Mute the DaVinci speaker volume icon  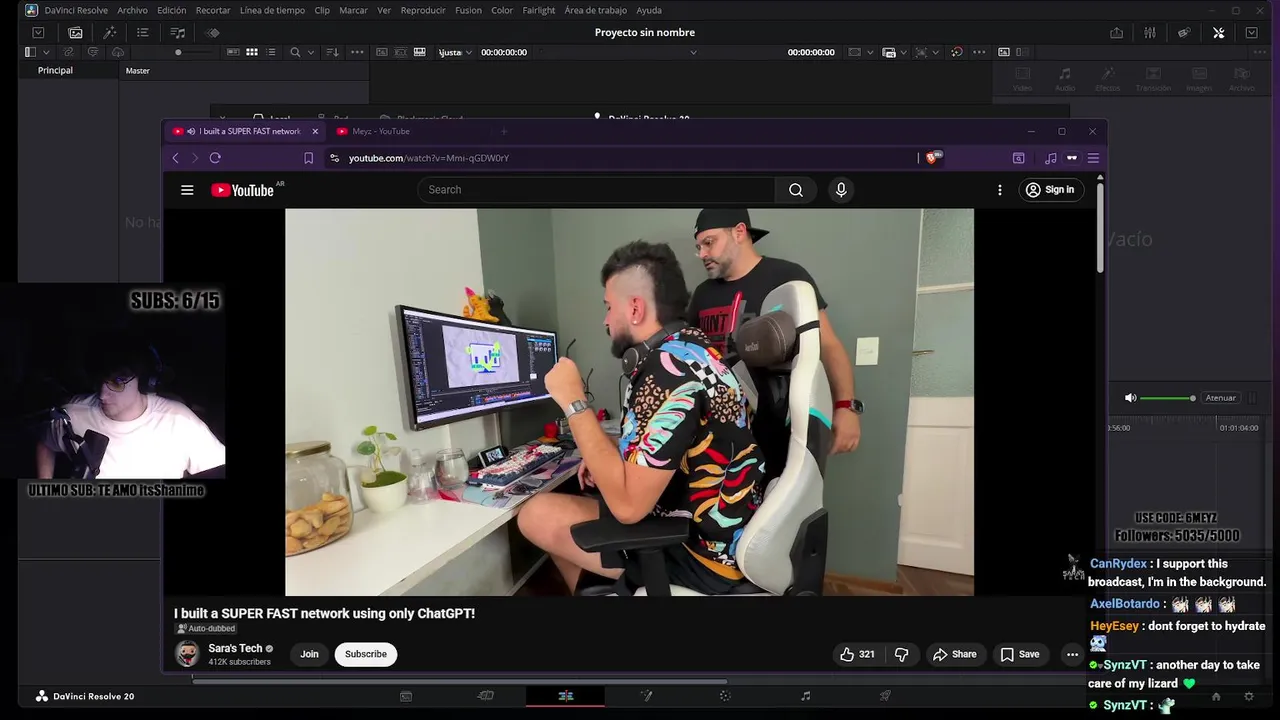tap(1131, 398)
